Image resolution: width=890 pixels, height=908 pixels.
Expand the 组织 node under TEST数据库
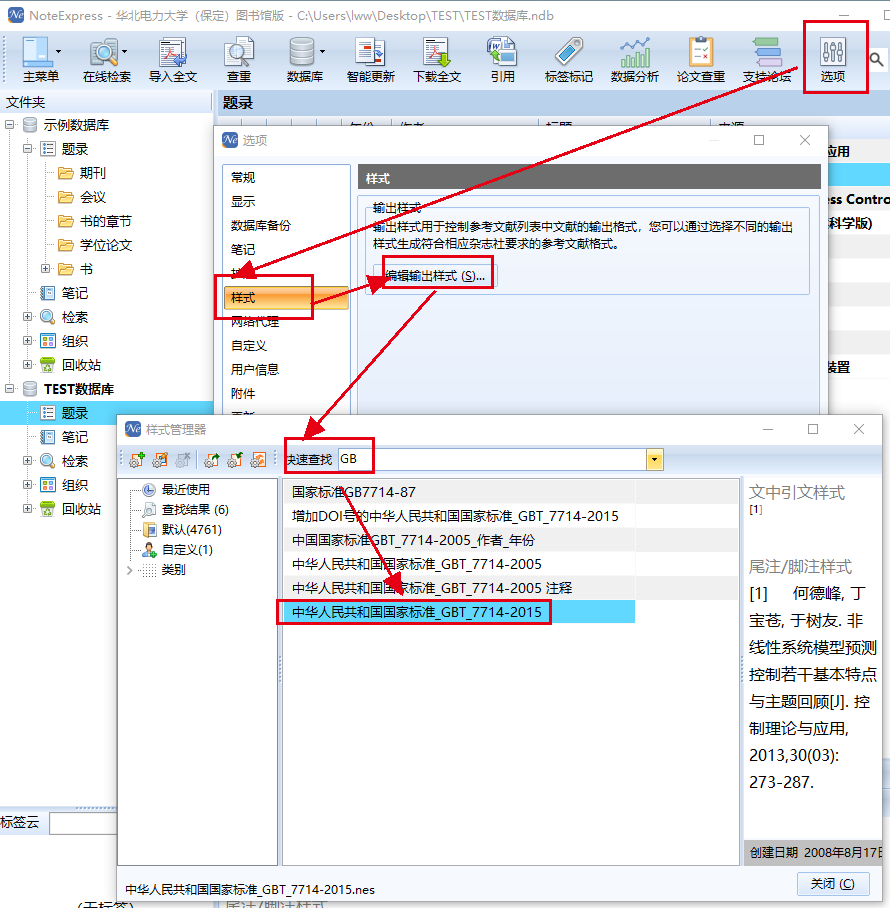coord(27,485)
